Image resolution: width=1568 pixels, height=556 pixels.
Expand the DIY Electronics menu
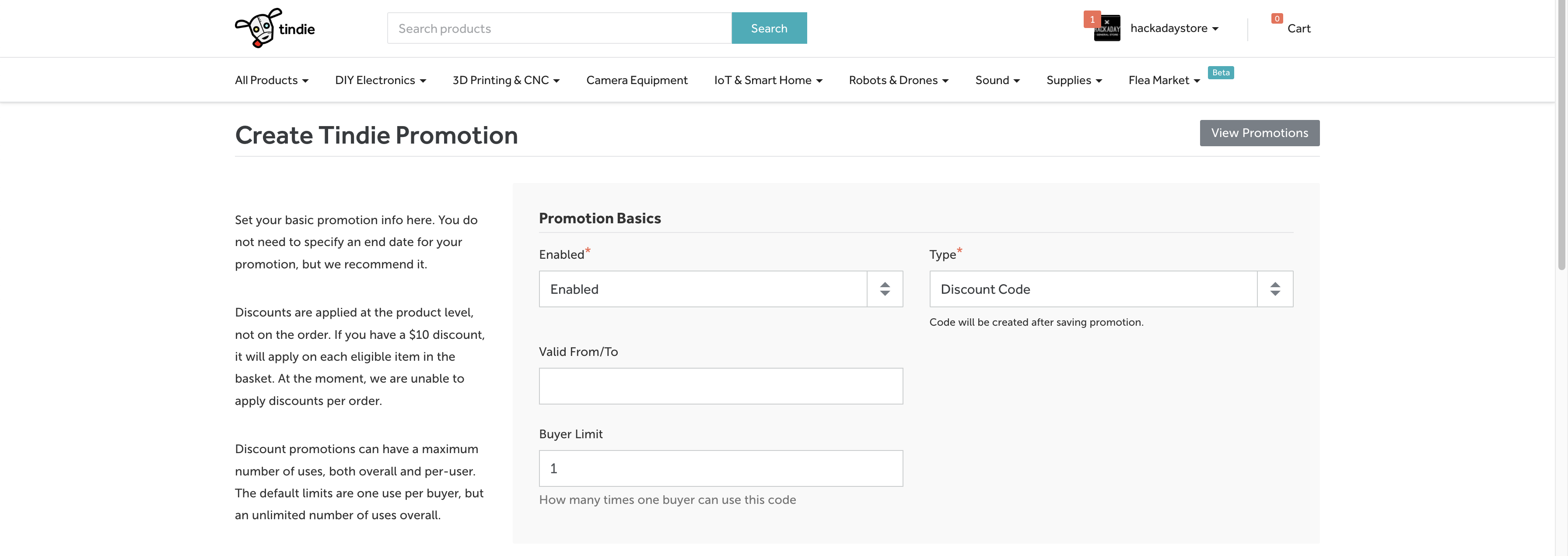point(381,81)
